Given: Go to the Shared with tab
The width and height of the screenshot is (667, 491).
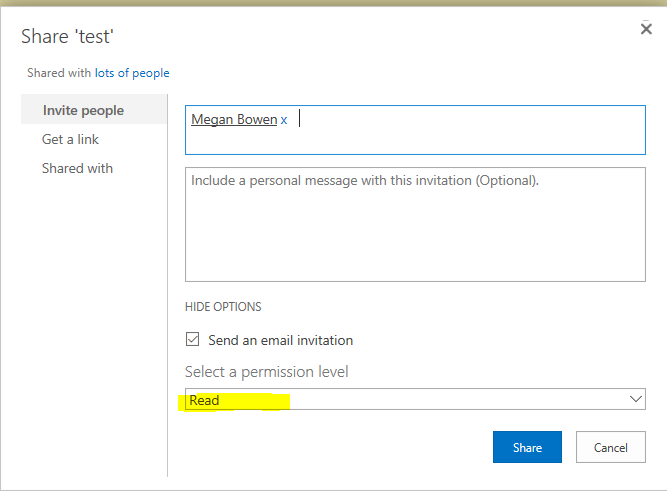Looking at the screenshot, I should point(77,168).
